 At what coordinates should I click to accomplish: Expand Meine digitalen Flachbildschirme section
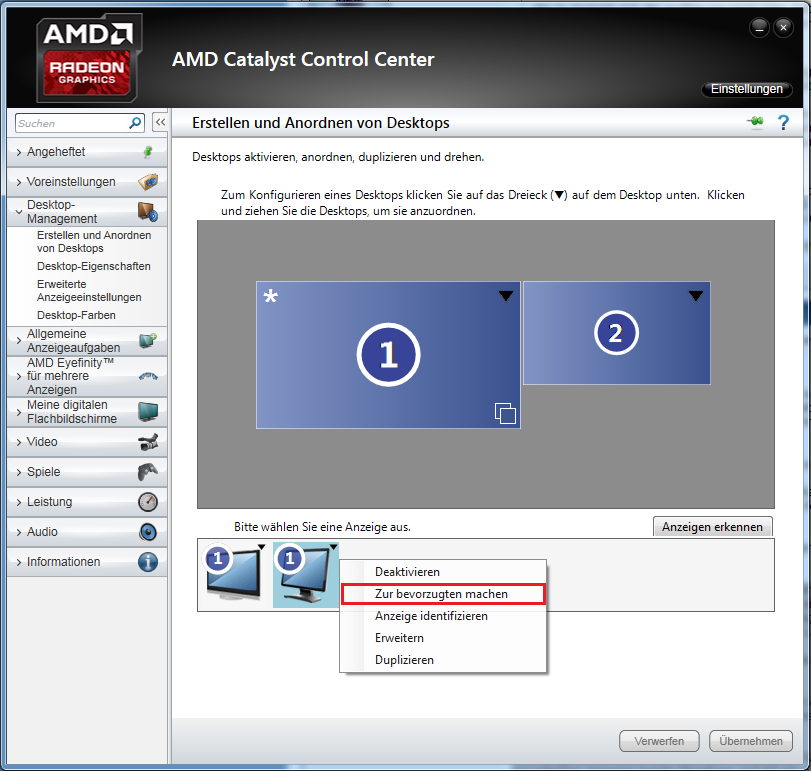click(x=19, y=412)
